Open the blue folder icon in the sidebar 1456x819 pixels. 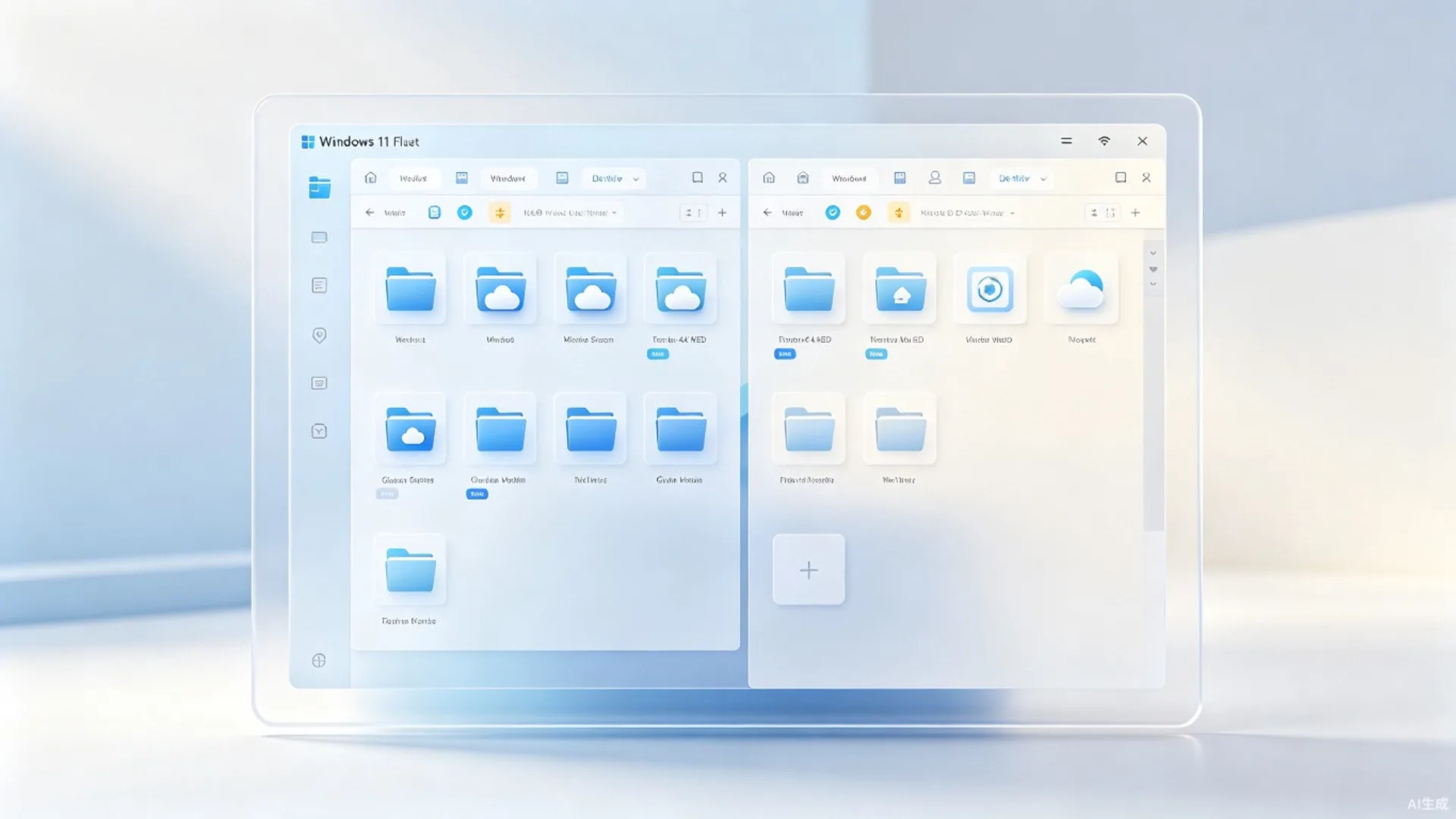(x=319, y=187)
